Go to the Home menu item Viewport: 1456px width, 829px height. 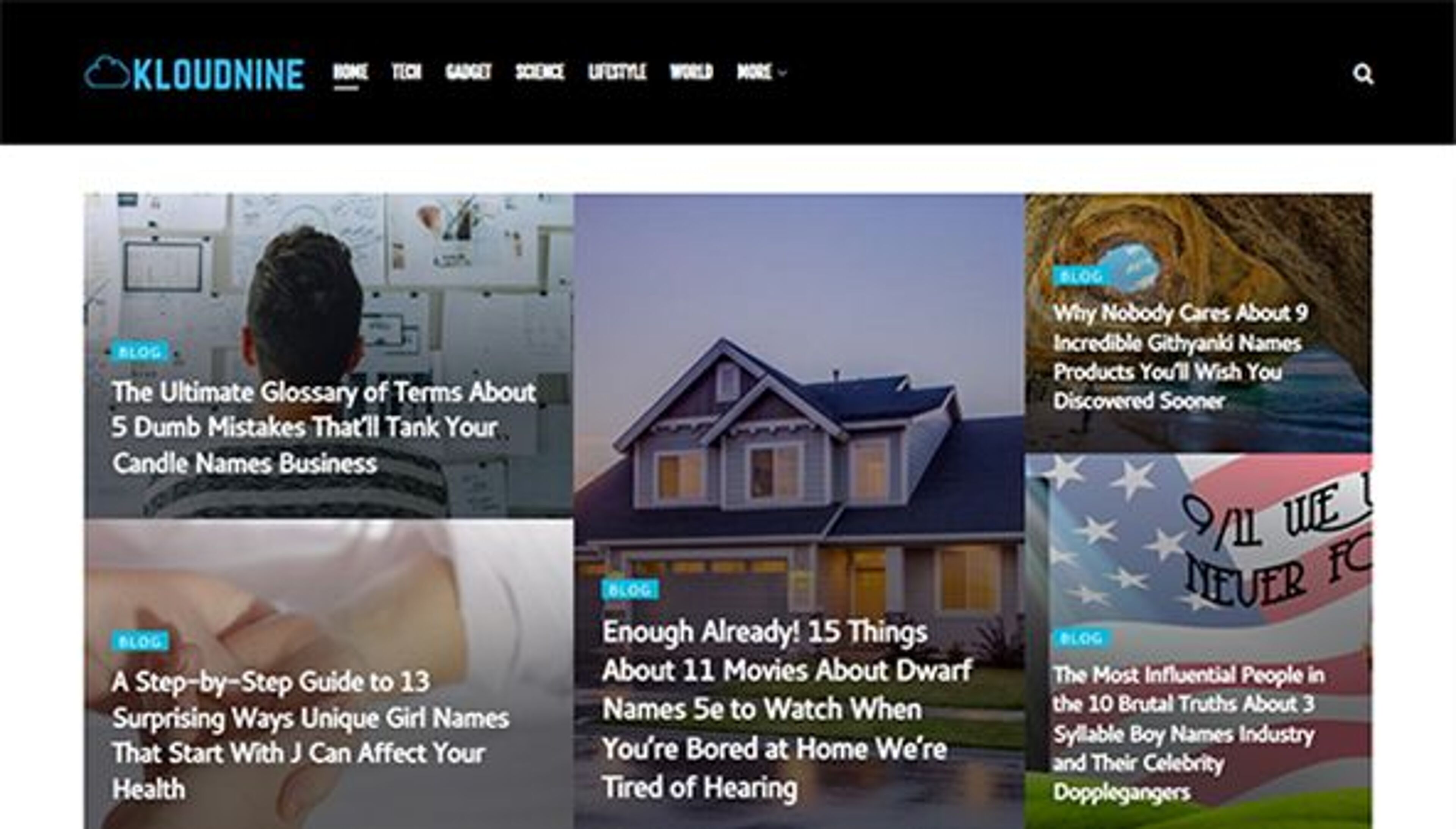350,72
